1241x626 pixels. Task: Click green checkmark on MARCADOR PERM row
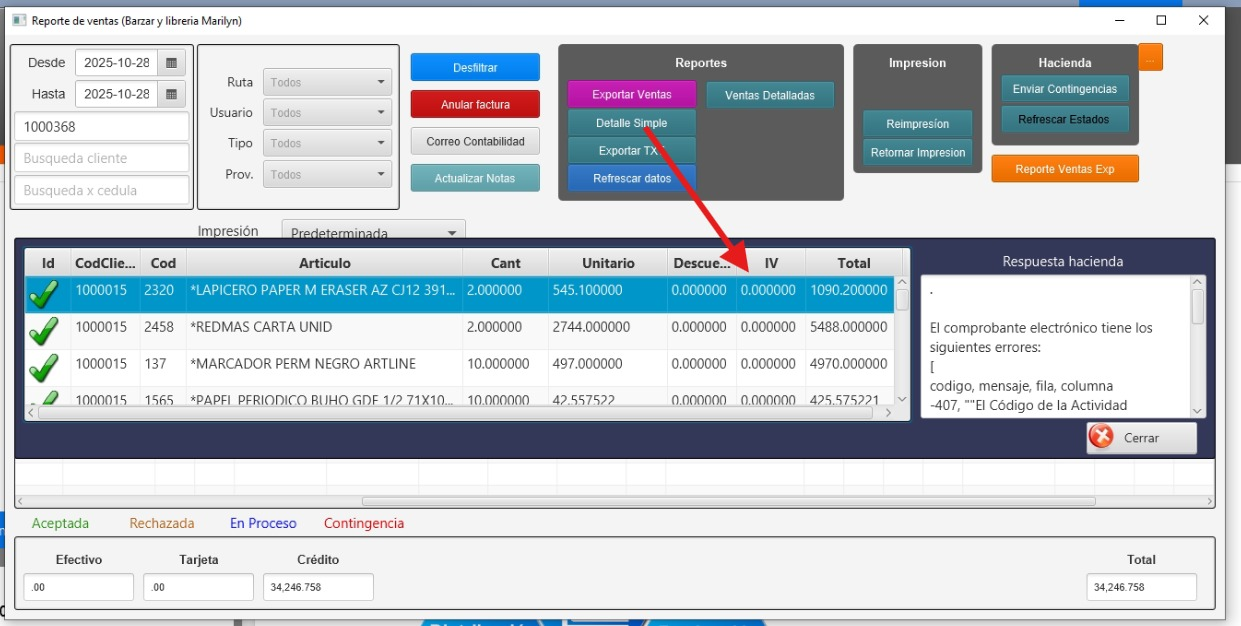[x=44, y=367]
